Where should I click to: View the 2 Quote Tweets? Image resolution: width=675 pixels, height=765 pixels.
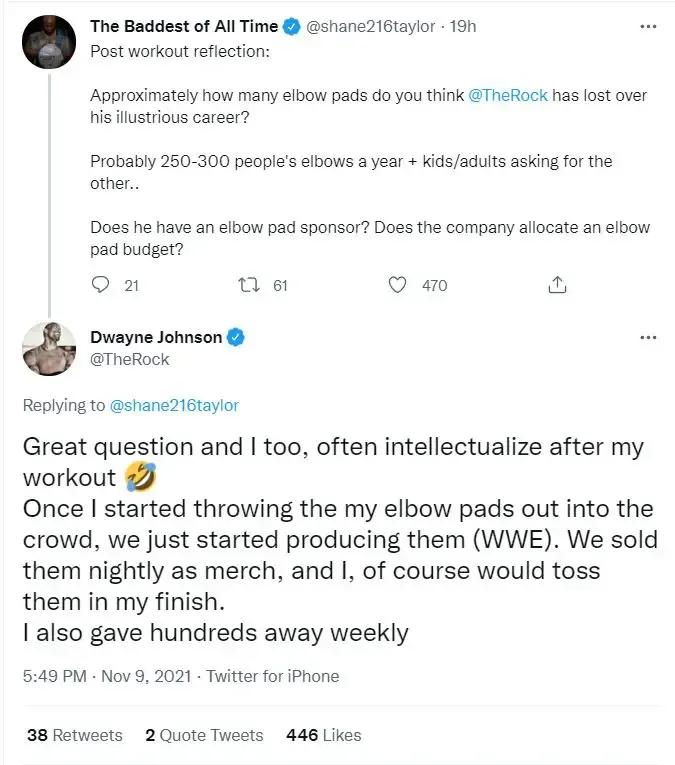204,735
